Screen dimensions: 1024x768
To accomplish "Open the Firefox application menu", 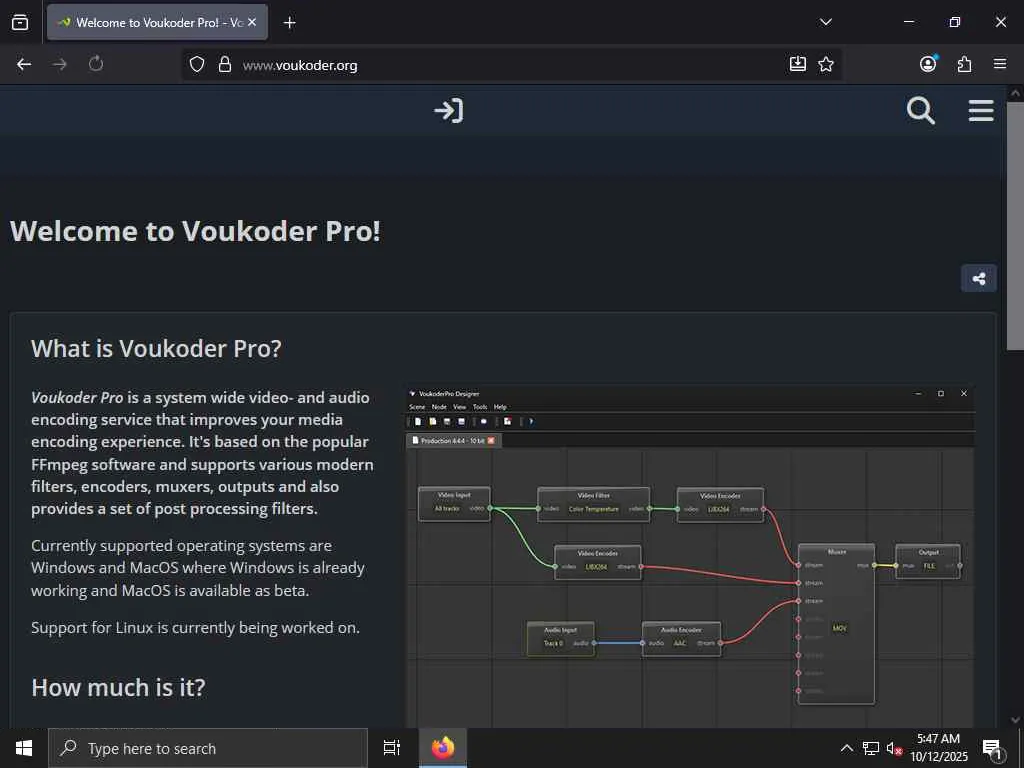I will (1000, 64).
